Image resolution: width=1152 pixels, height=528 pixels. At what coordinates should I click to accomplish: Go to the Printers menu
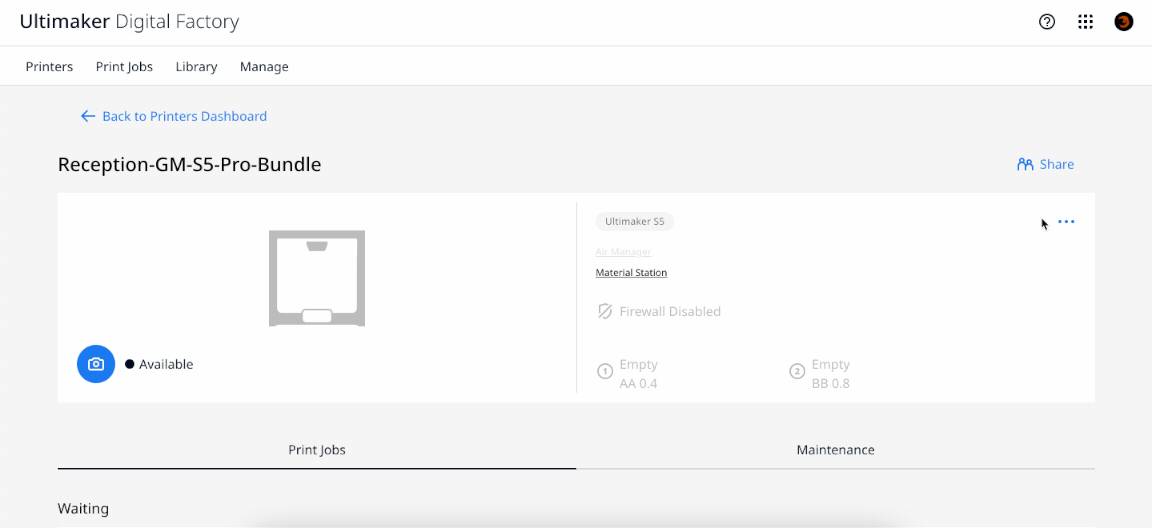coord(49,67)
